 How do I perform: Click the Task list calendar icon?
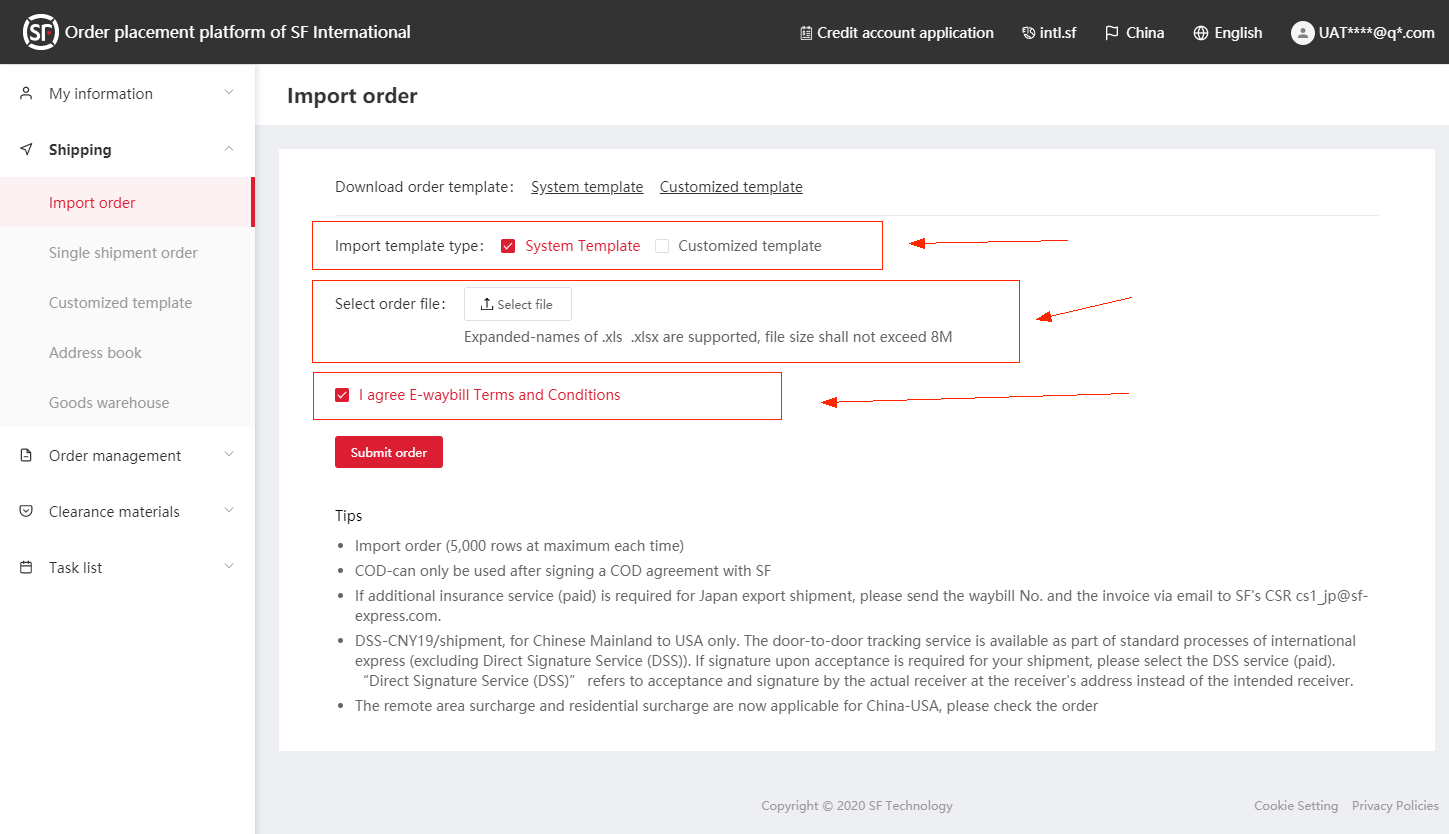(x=27, y=567)
